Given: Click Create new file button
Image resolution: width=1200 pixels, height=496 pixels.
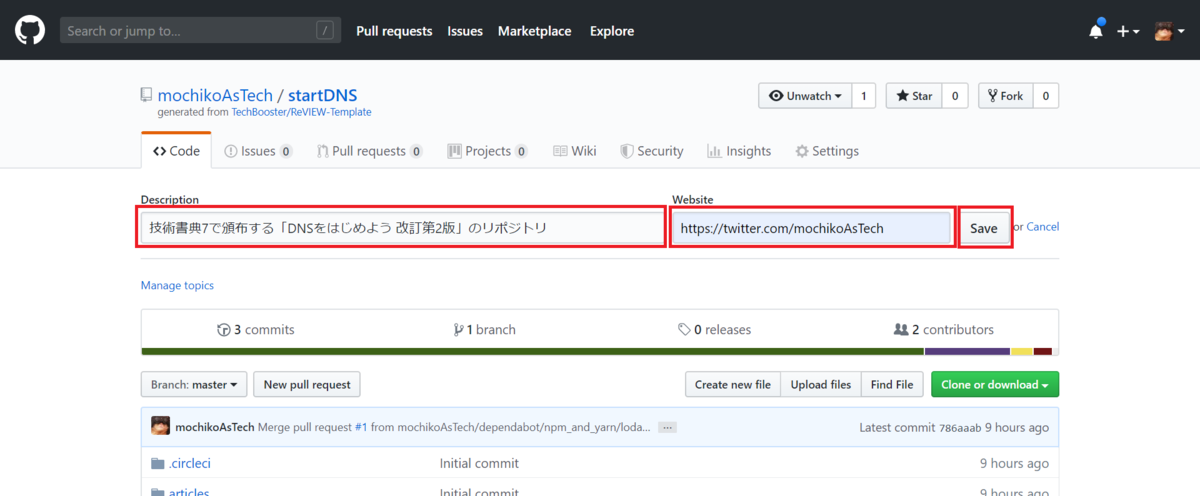Looking at the screenshot, I should tap(733, 385).
